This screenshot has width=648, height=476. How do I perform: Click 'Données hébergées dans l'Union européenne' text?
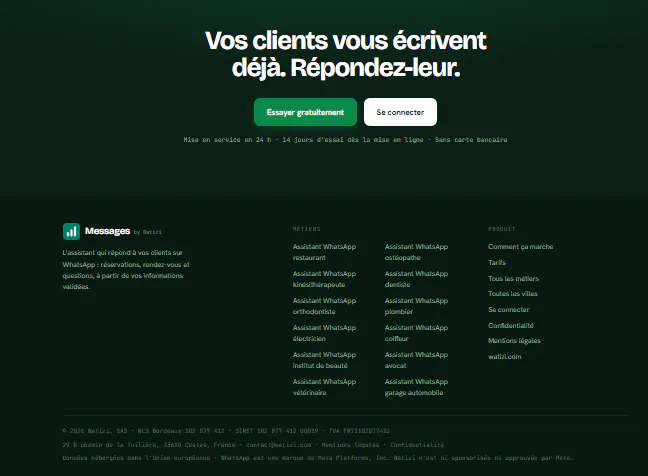pos(136,458)
